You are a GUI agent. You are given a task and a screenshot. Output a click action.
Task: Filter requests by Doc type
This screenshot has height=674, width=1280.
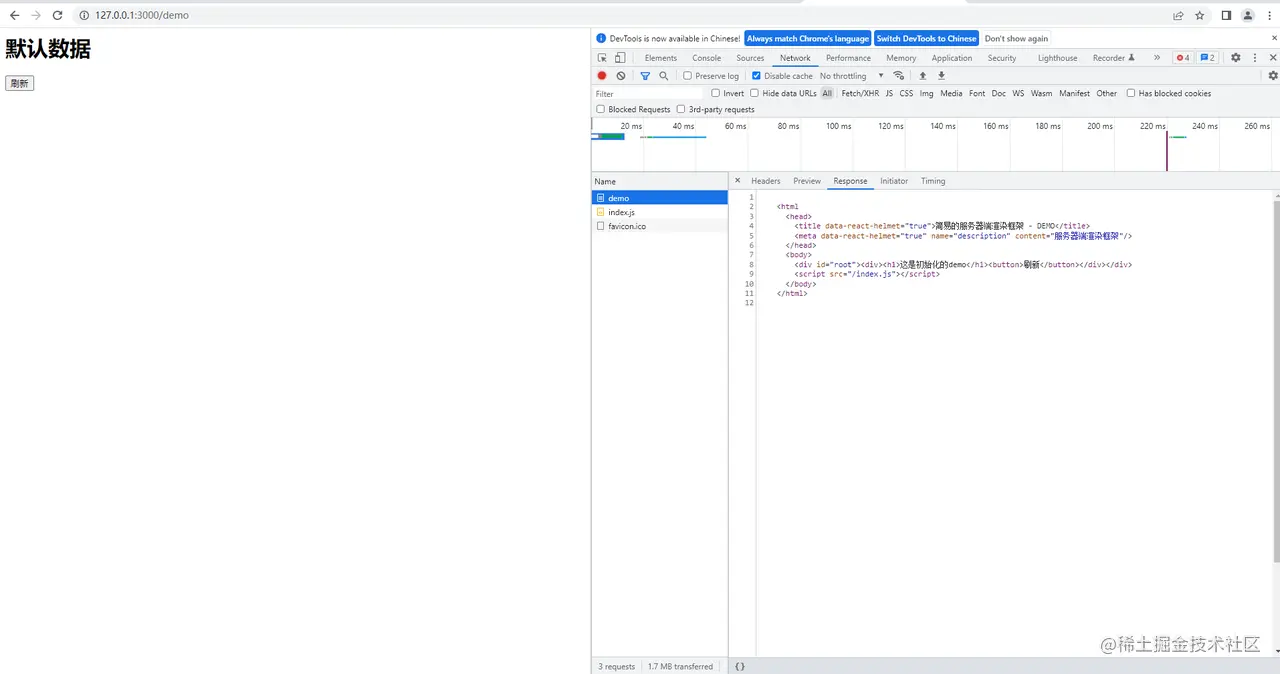pos(999,94)
